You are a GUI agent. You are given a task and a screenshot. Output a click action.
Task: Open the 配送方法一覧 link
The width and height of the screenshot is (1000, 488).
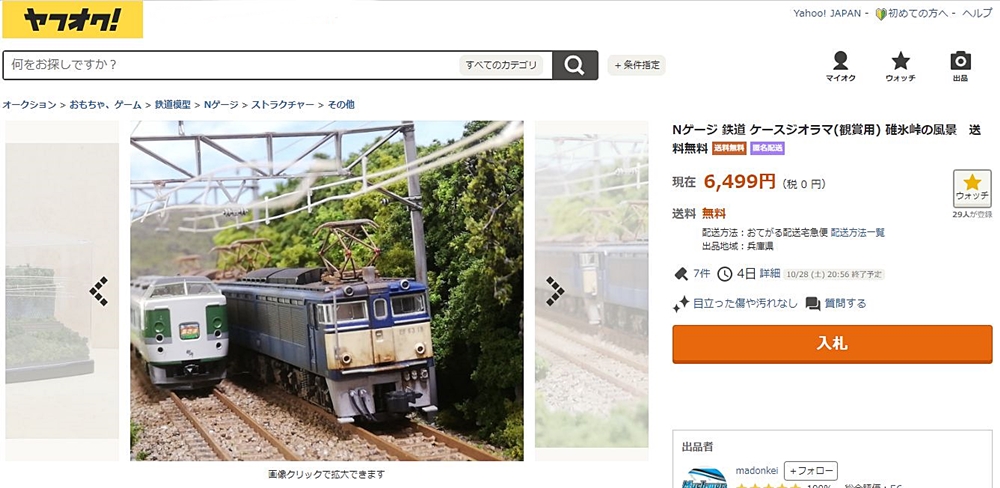[857, 233]
